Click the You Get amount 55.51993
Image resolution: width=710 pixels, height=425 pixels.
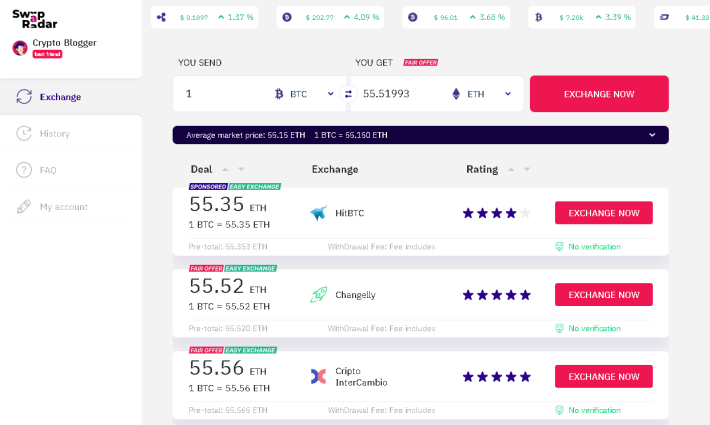tap(386, 94)
